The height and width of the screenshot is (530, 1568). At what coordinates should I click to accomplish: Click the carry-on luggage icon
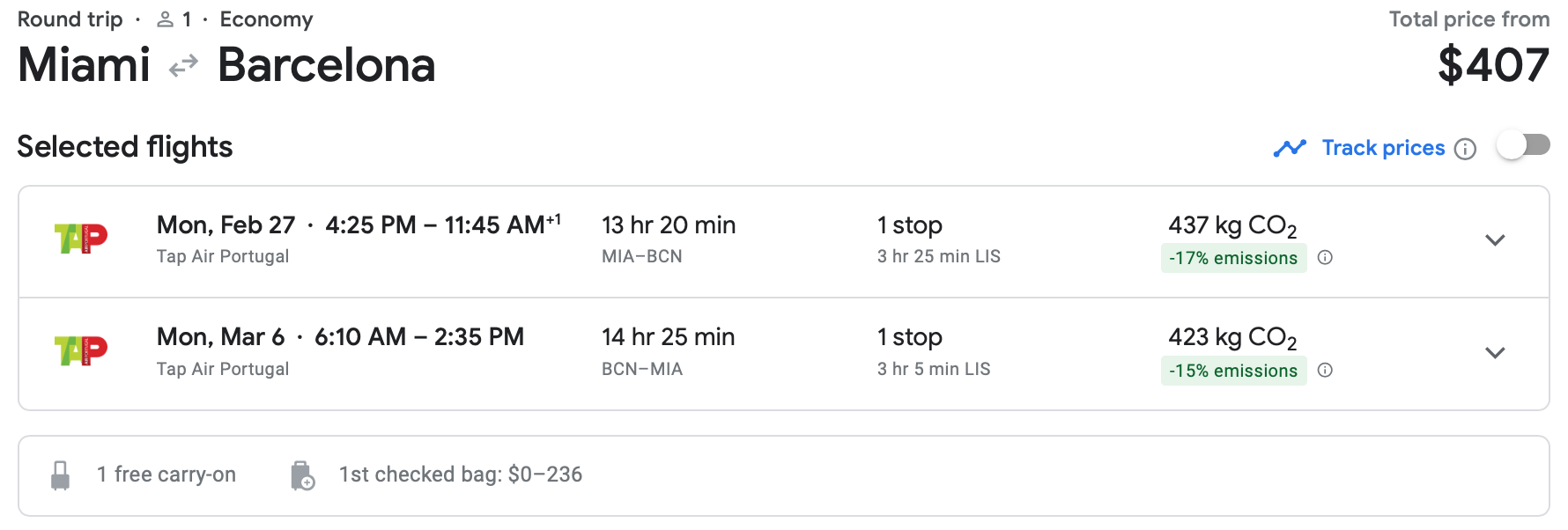click(x=60, y=475)
